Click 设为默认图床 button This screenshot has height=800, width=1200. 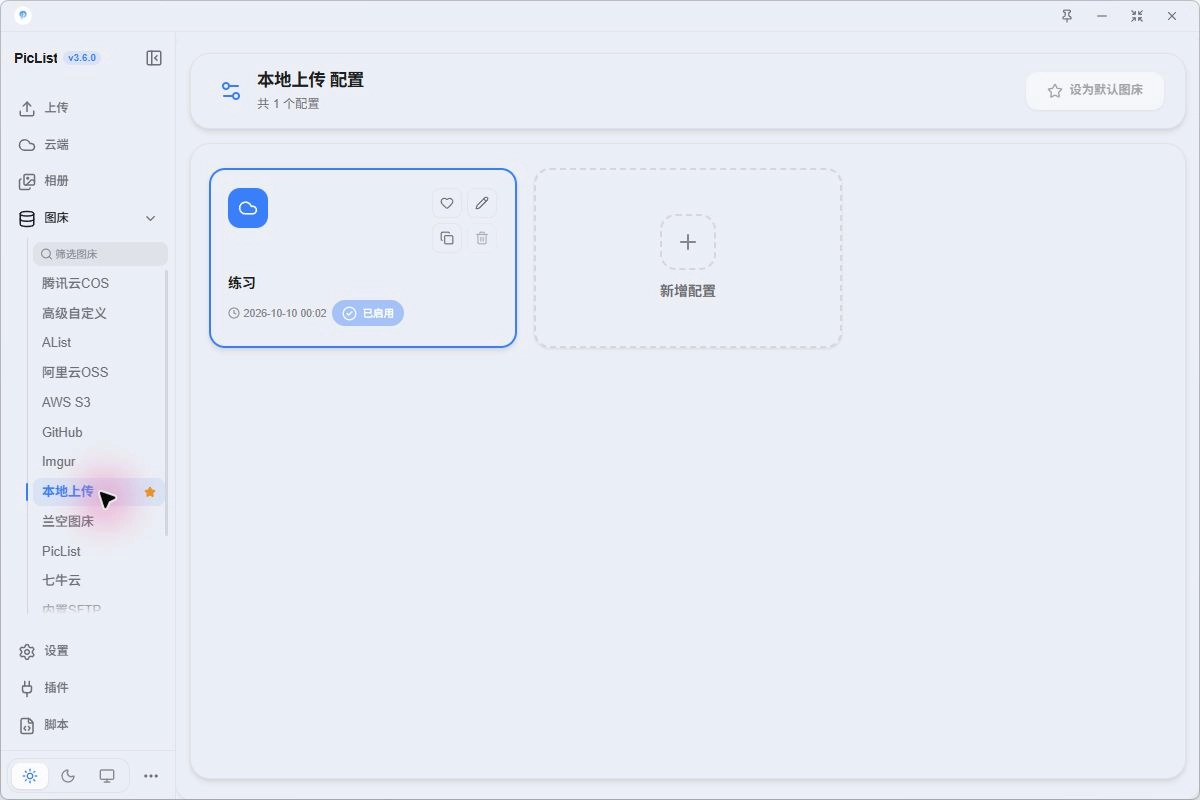point(1095,90)
